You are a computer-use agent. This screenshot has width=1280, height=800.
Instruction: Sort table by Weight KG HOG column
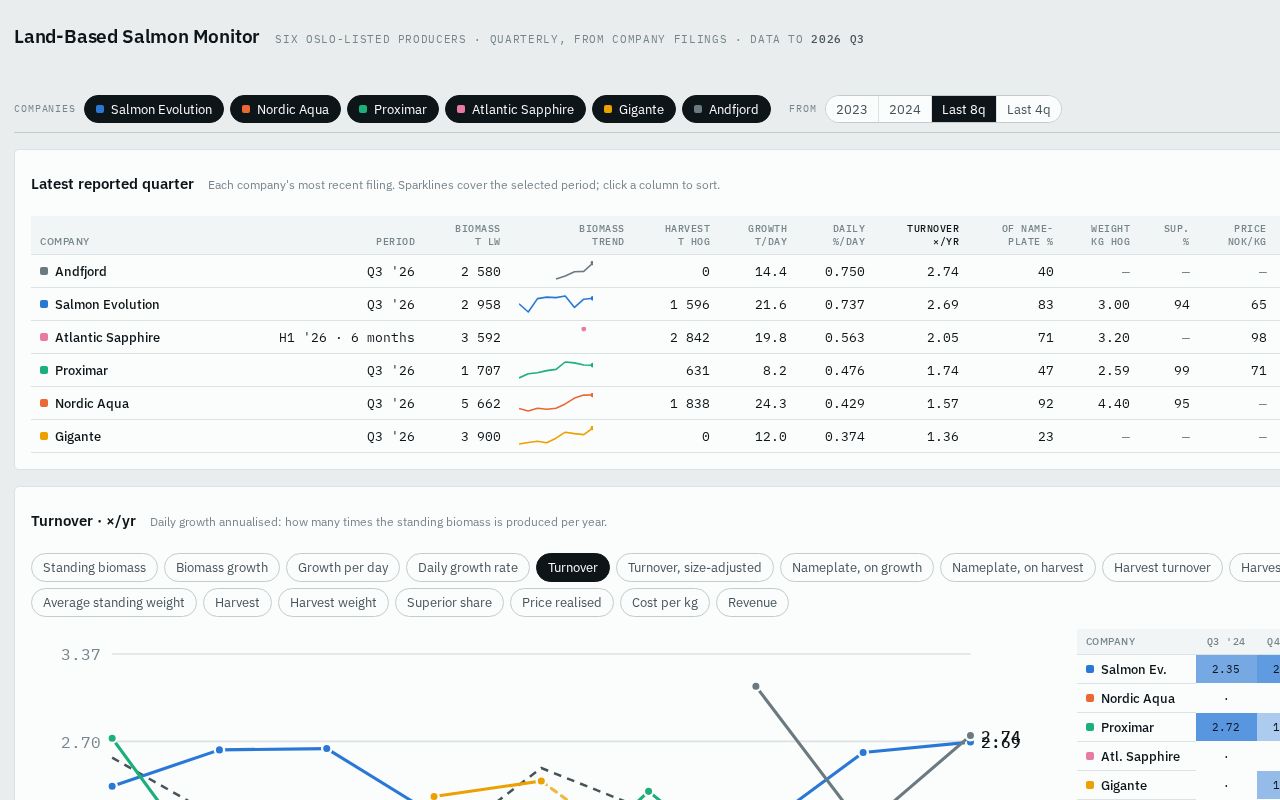pyautogui.click(x=1102, y=235)
